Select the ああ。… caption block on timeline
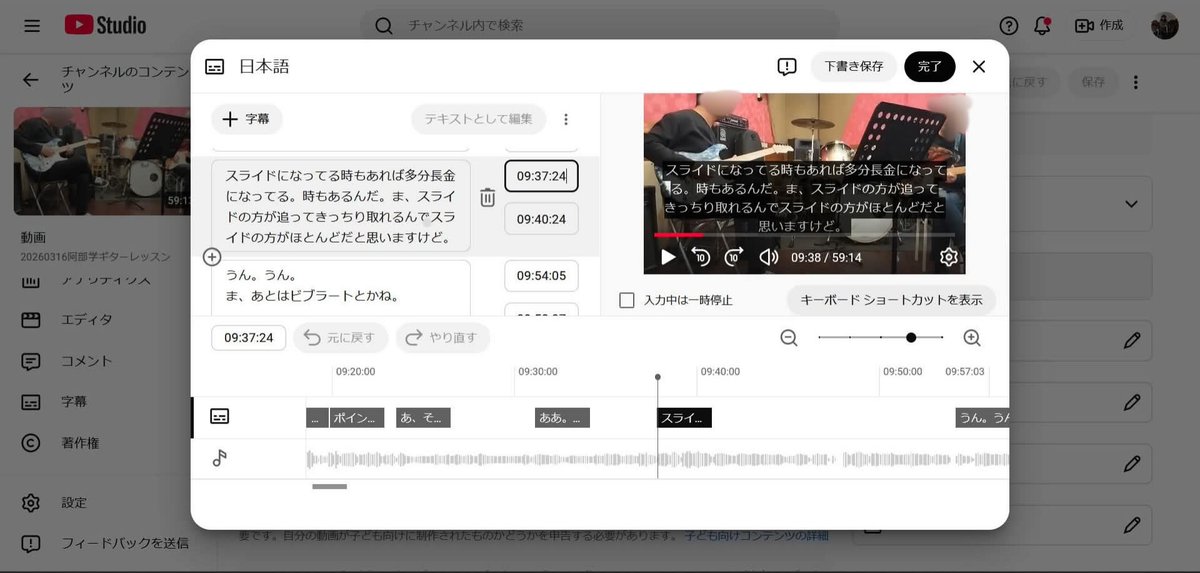The height and width of the screenshot is (573, 1200). tap(563, 418)
